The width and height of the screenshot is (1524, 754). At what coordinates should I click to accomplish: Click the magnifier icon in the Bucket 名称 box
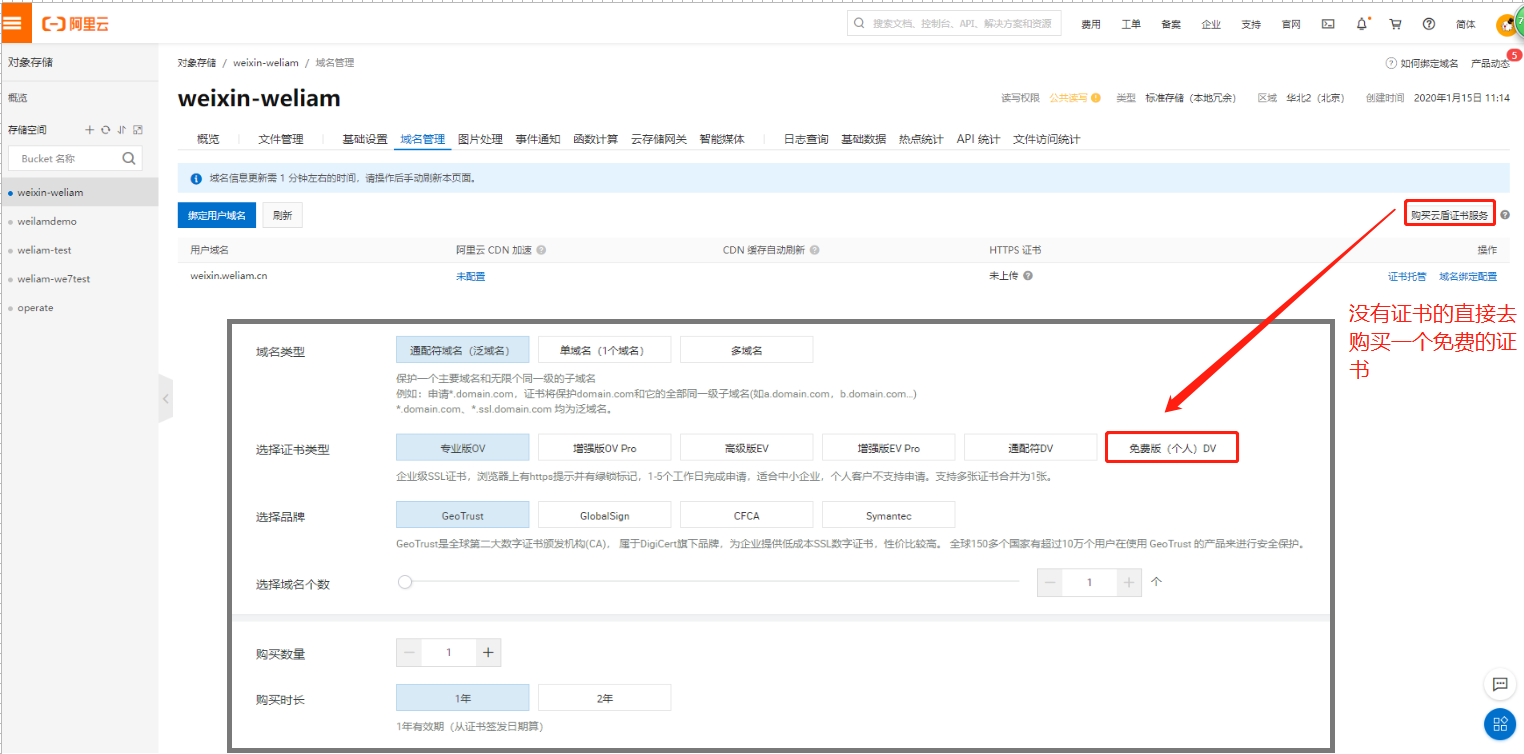pyautogui.click(x=128, y=158)
